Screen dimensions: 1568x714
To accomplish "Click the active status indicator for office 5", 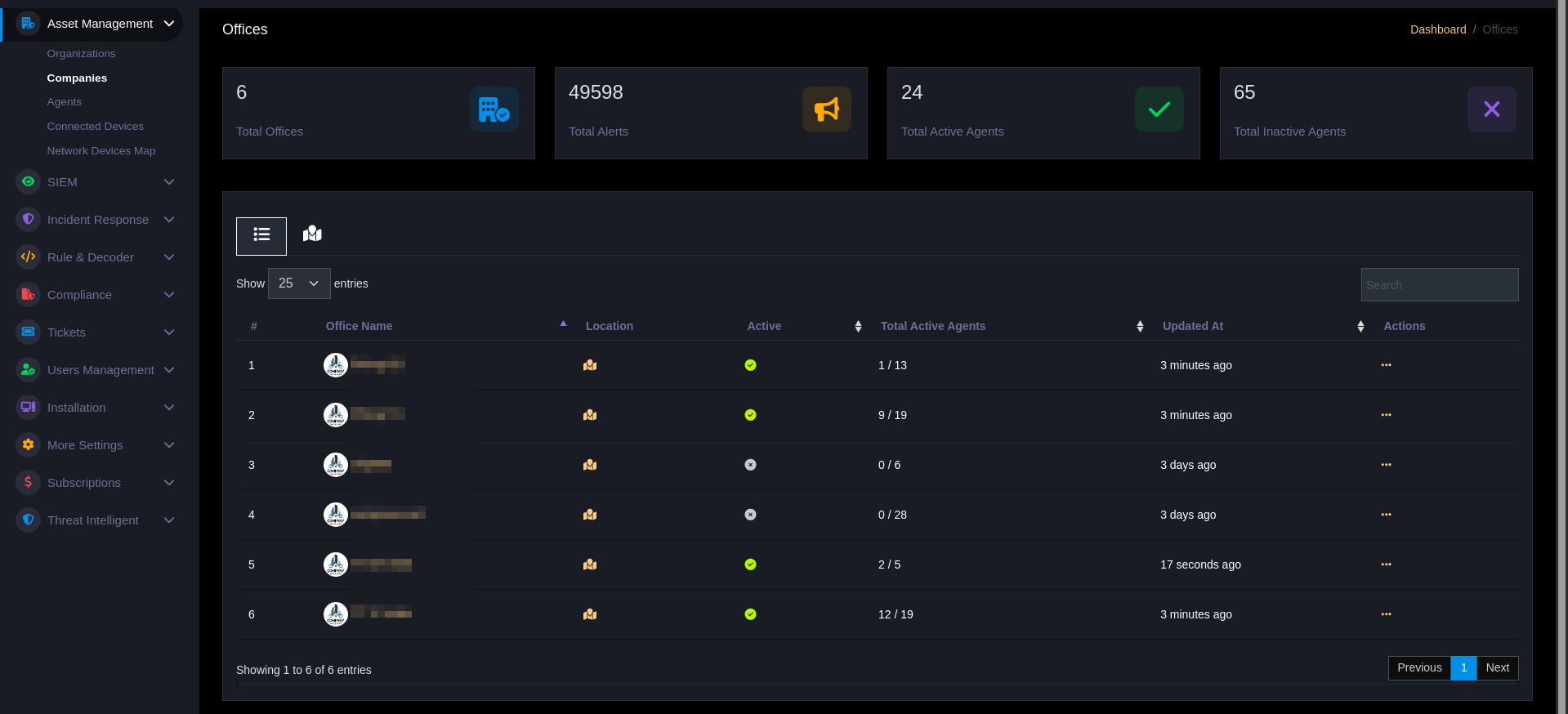I will coord(750,565).
